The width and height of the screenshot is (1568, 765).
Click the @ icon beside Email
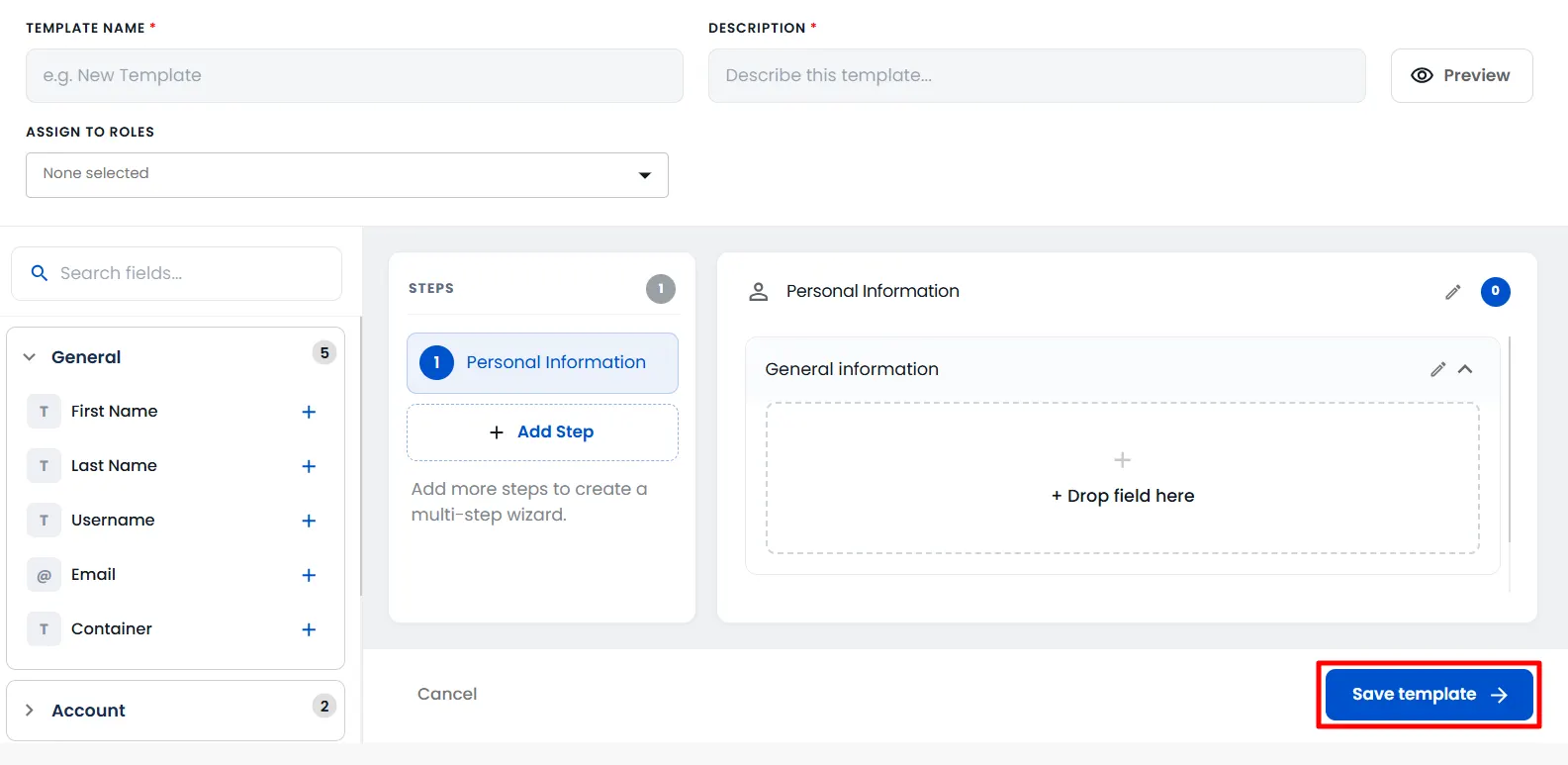click(44, 575)
